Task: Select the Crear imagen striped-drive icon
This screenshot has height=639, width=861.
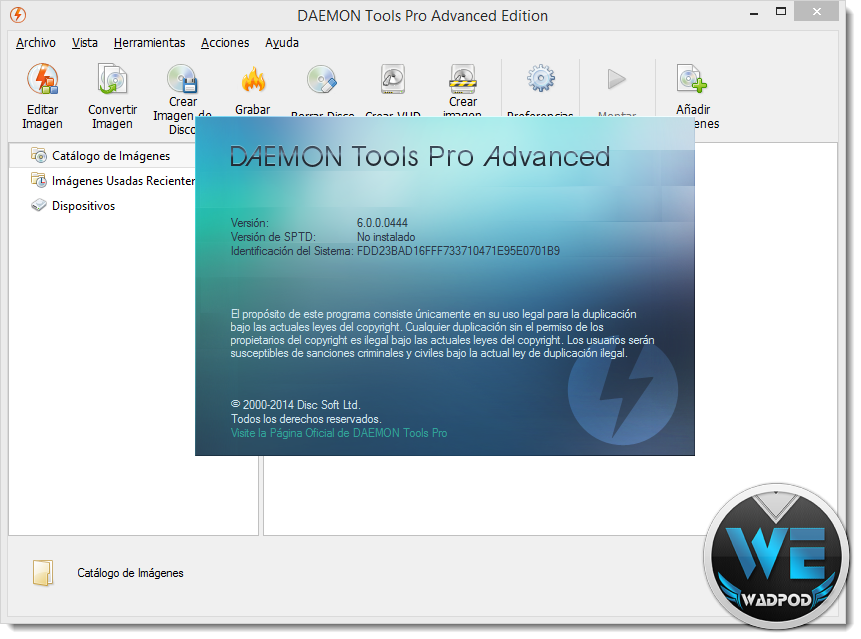Action: tap(463, 79)
